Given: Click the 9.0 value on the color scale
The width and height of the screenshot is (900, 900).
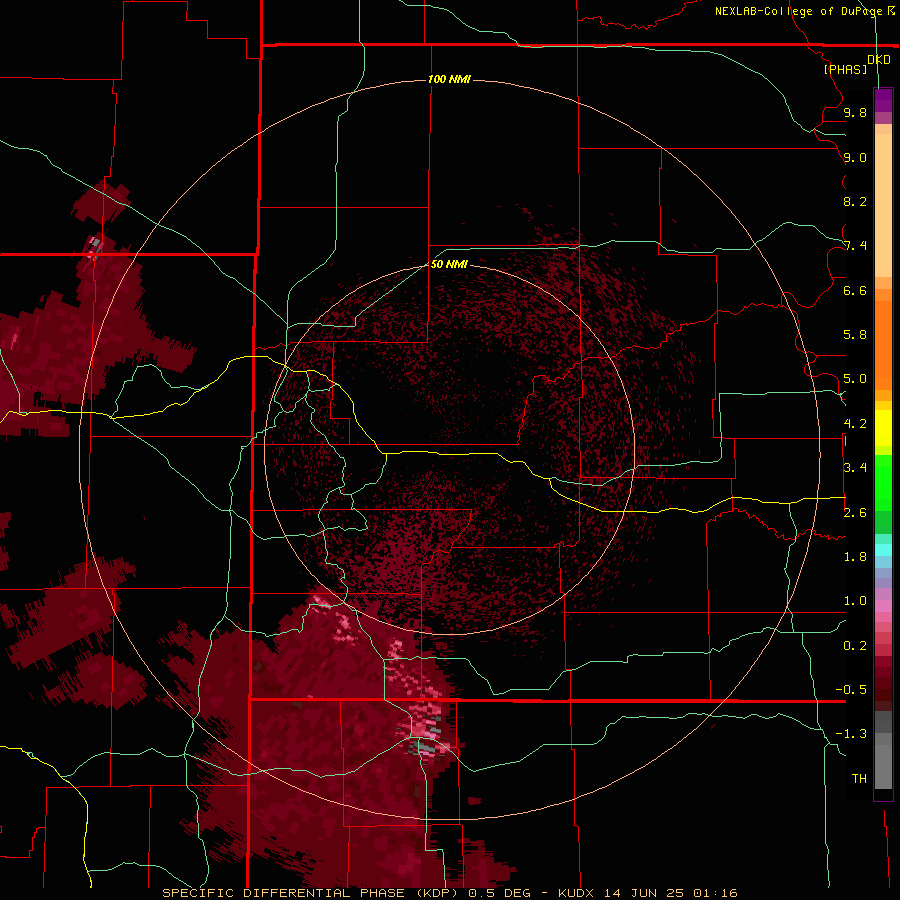Looking at the screenshot, I should pos(855,158).
